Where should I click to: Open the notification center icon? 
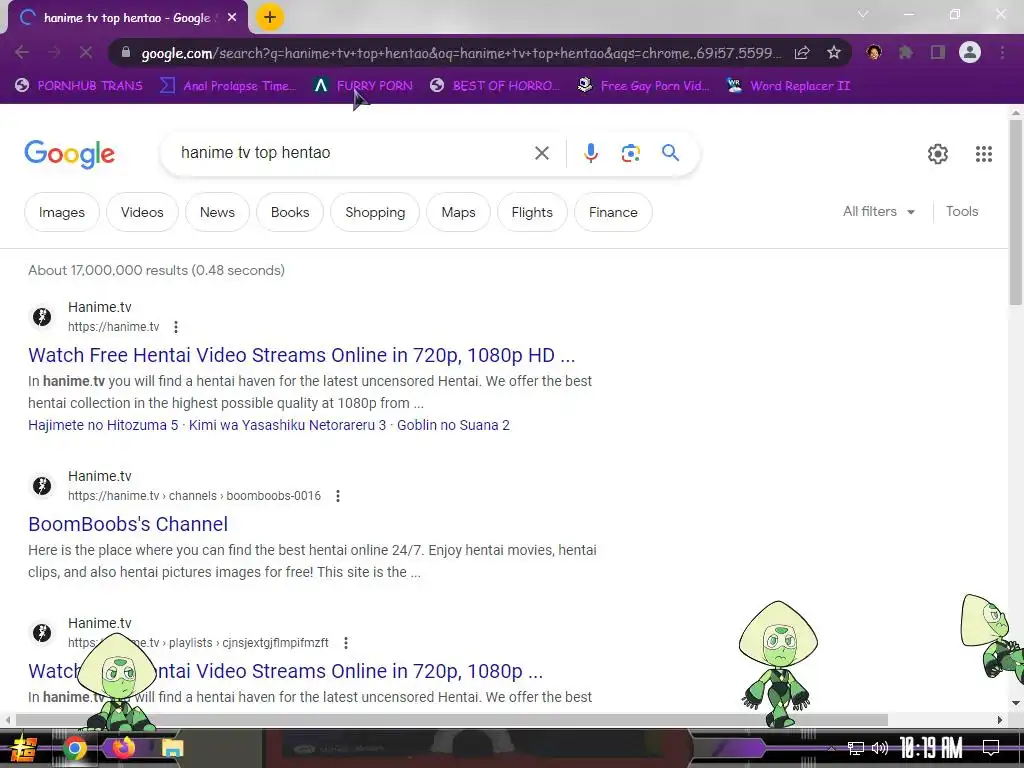pos(991,748)
